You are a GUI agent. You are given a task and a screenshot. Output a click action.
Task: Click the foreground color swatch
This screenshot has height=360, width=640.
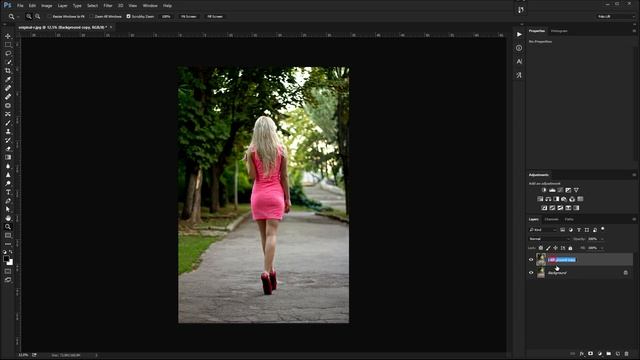coord(6,259)
